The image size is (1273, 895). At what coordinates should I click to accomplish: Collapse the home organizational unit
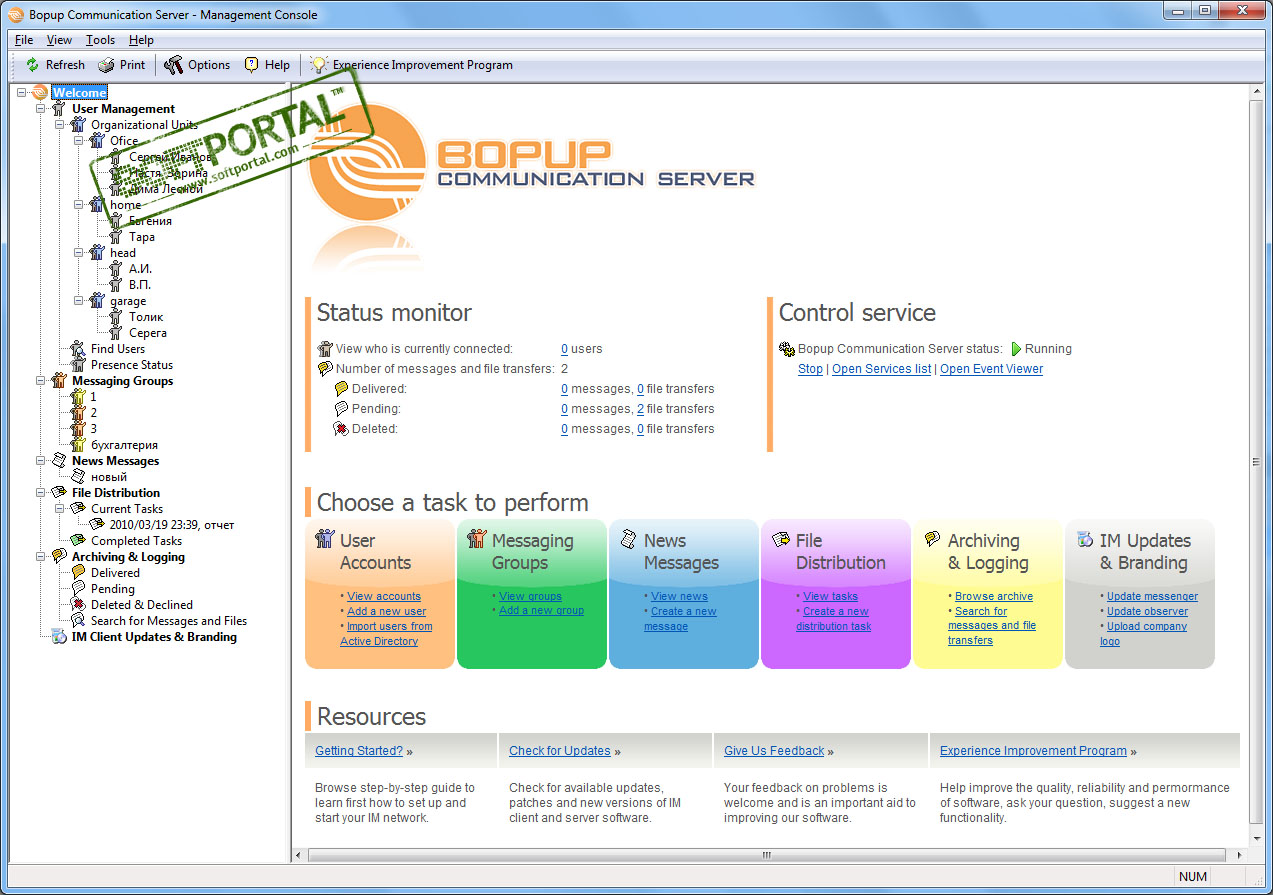[x=78, y=205]
